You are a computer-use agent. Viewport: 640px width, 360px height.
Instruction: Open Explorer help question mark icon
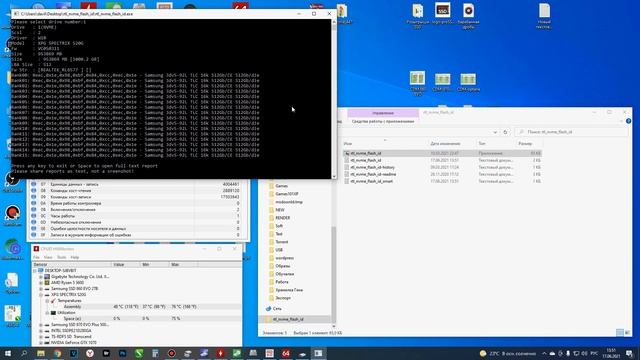coord(629,121)
